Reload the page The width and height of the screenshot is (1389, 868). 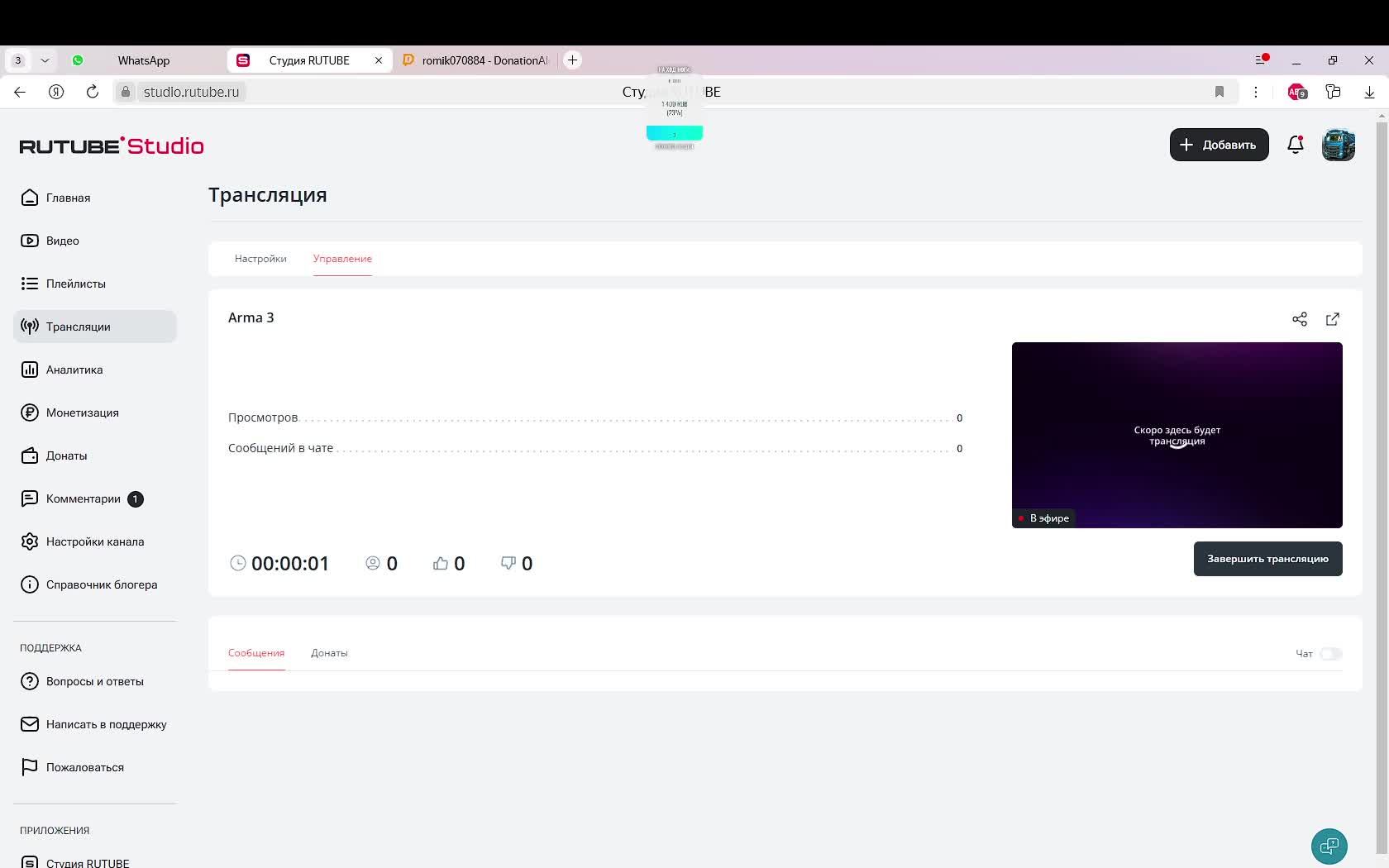(x=93, y=92)
